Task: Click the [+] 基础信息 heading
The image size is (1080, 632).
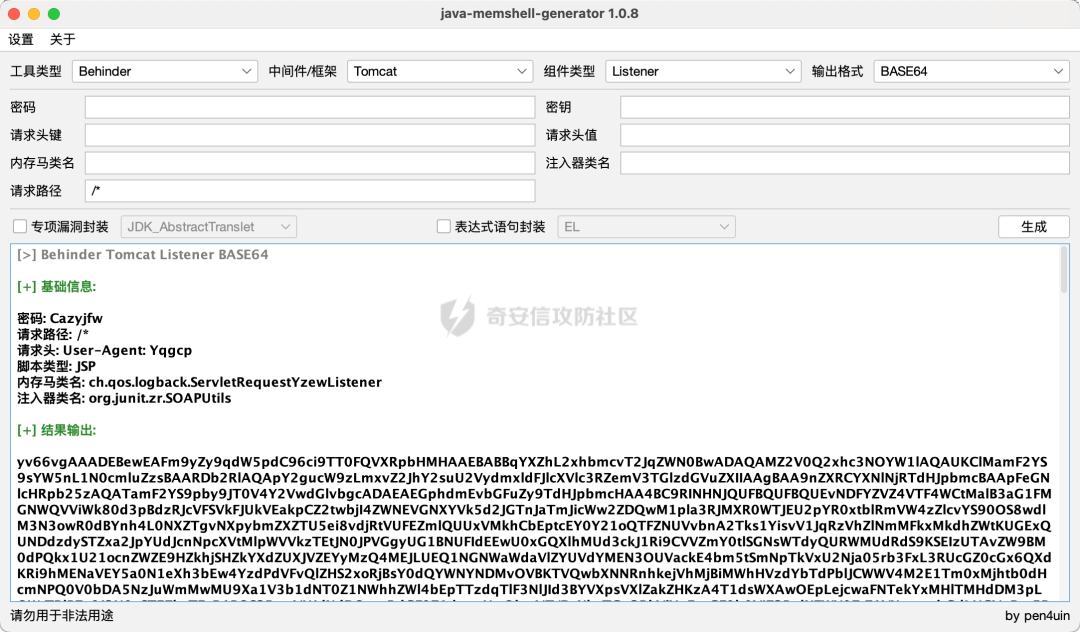Action: [x=56, y=286]
